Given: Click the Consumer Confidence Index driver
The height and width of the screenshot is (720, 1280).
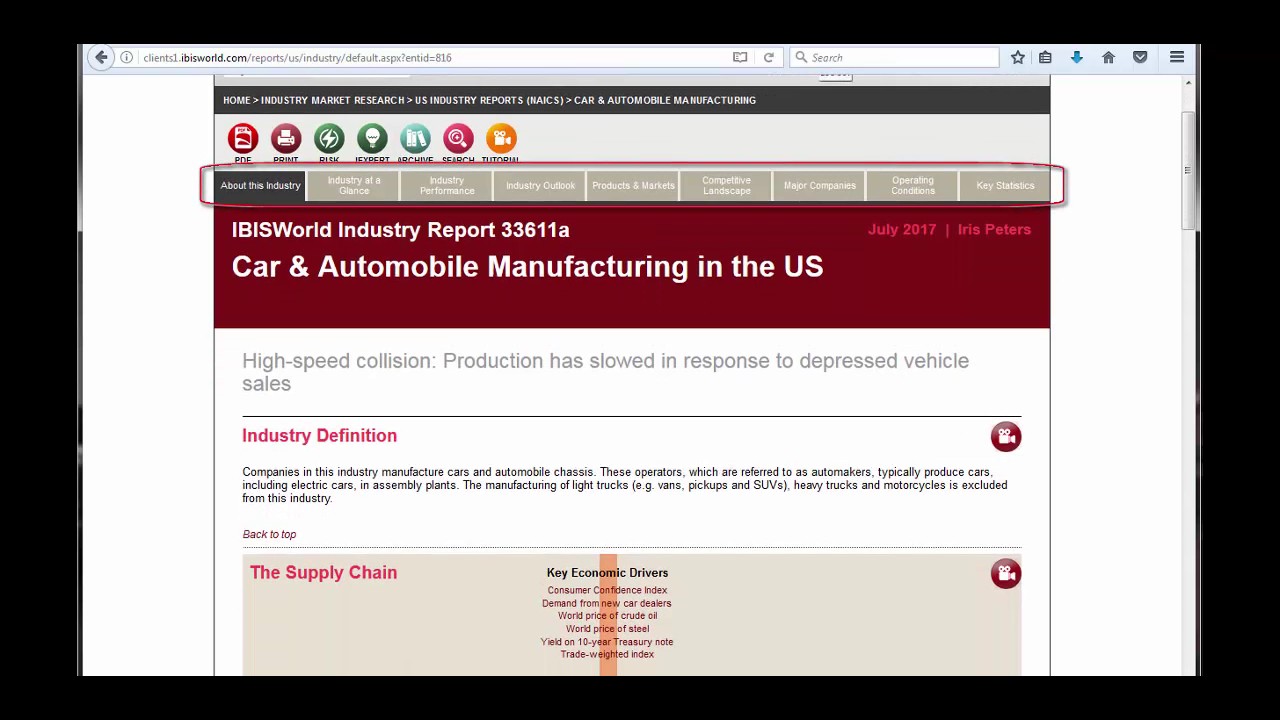Looking at the screenshot, I should (607, 590).
